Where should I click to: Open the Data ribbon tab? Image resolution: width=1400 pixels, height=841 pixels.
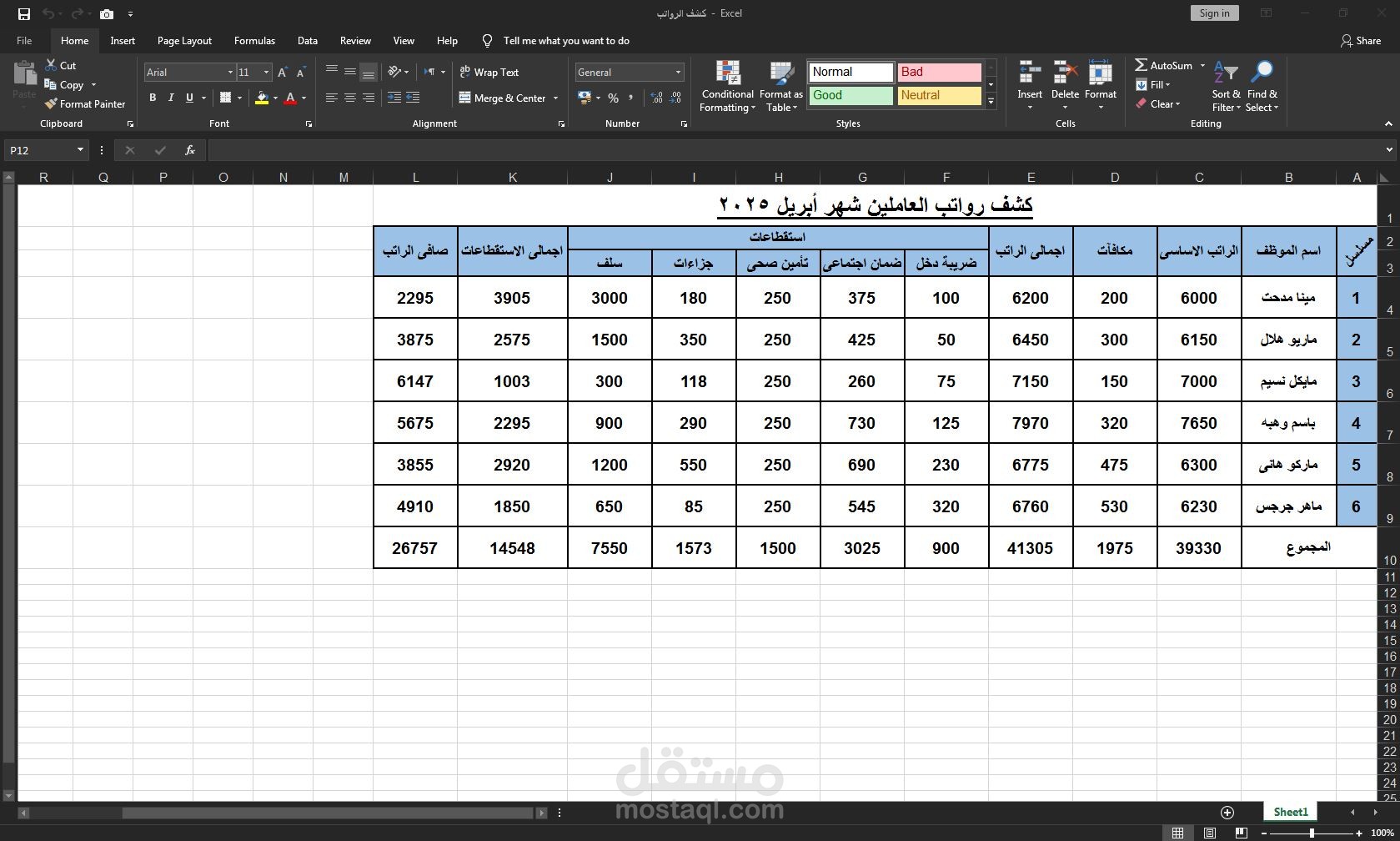click(307, 40)
